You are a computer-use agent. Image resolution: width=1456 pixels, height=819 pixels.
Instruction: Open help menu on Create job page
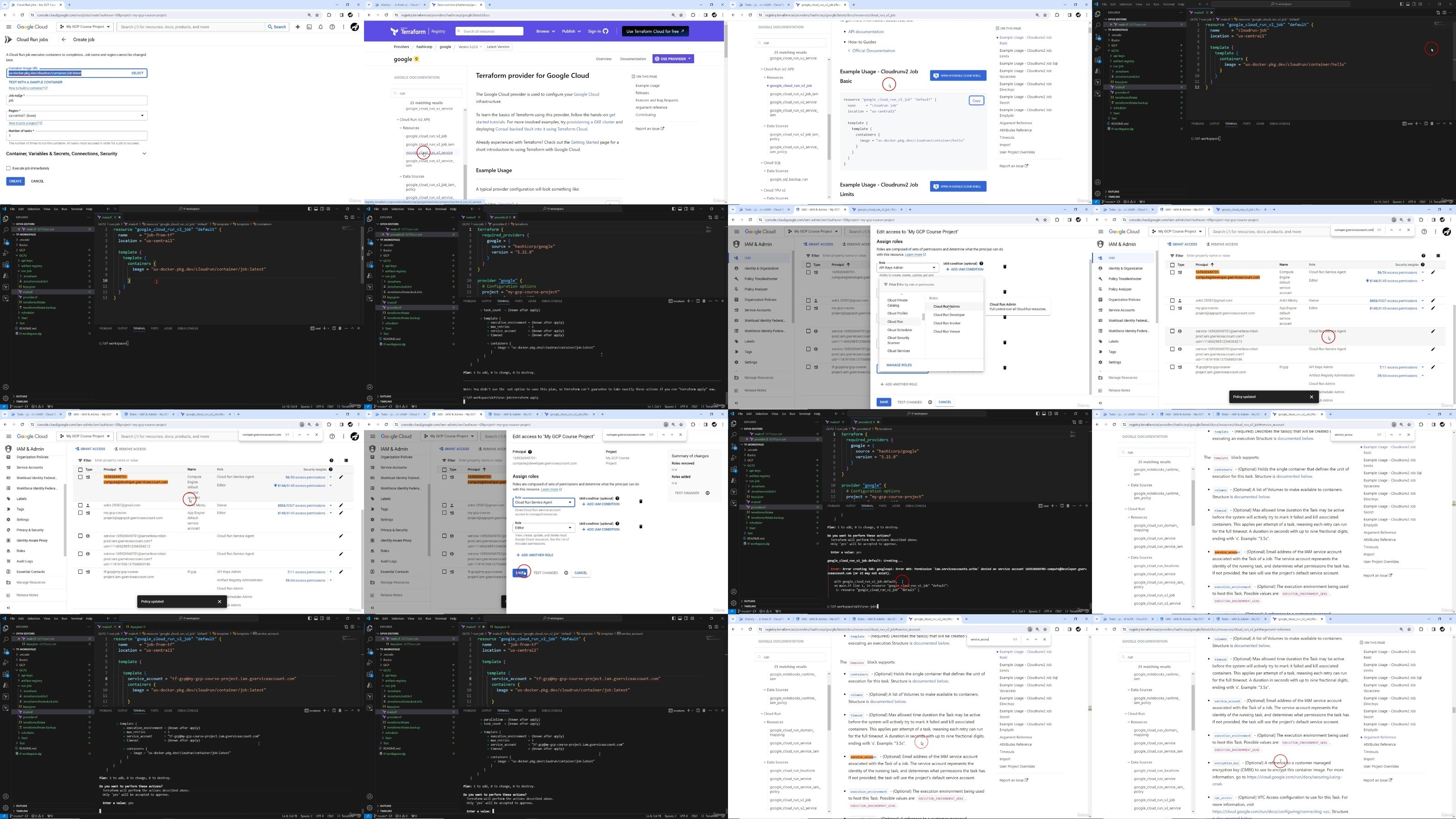[x=332, y=26]
